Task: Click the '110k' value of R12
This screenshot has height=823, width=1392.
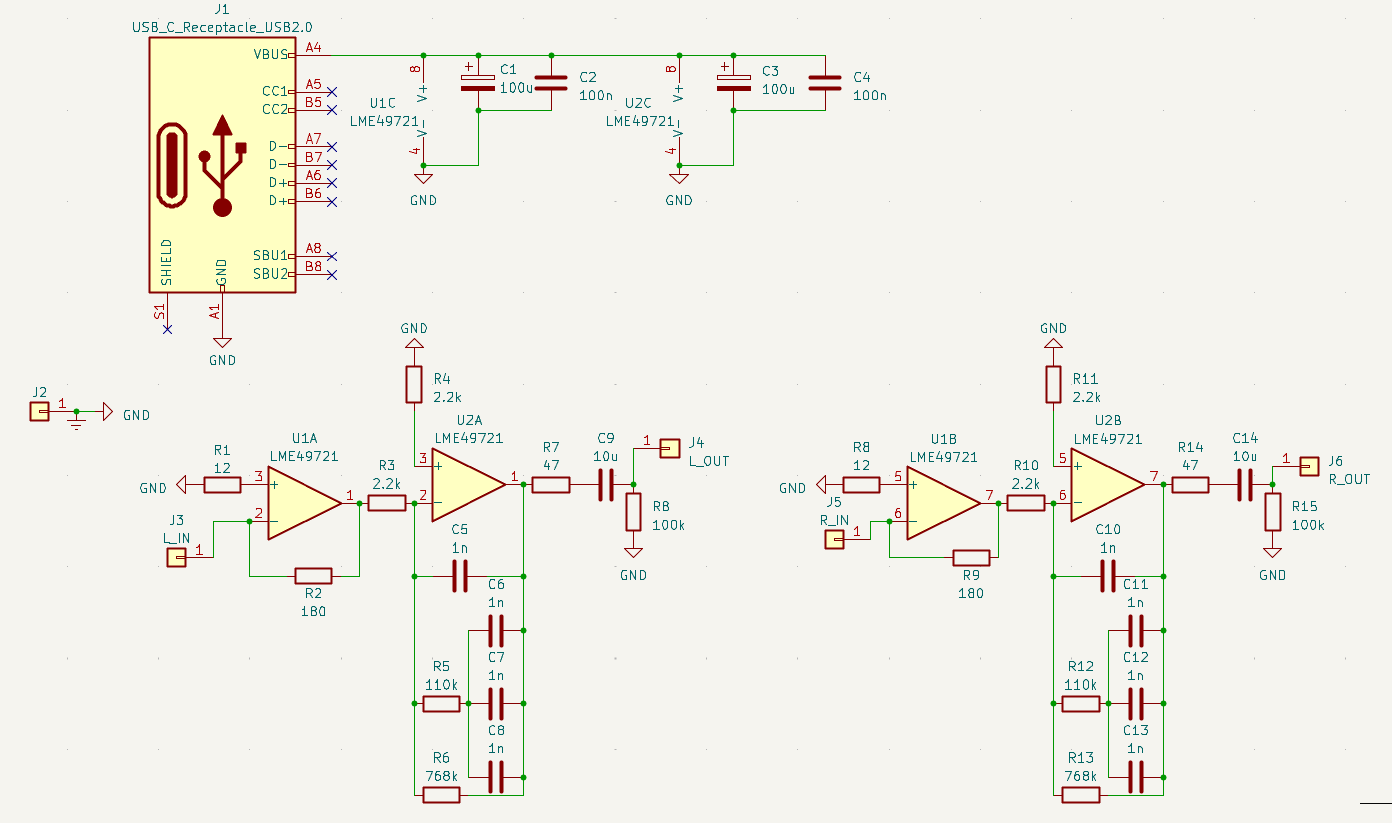Action: [x=1080, y=685]
